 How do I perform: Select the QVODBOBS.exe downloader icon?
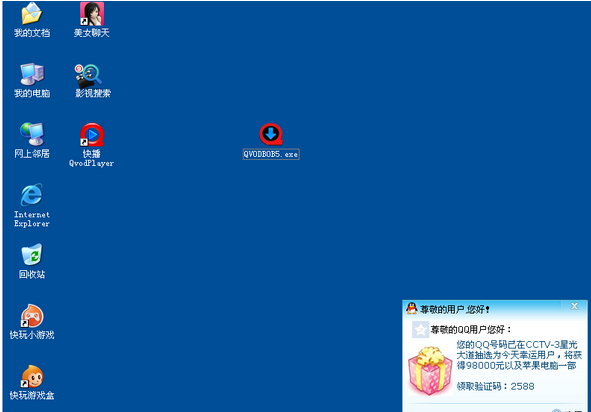pyautogui.click(x=271, y=135)
